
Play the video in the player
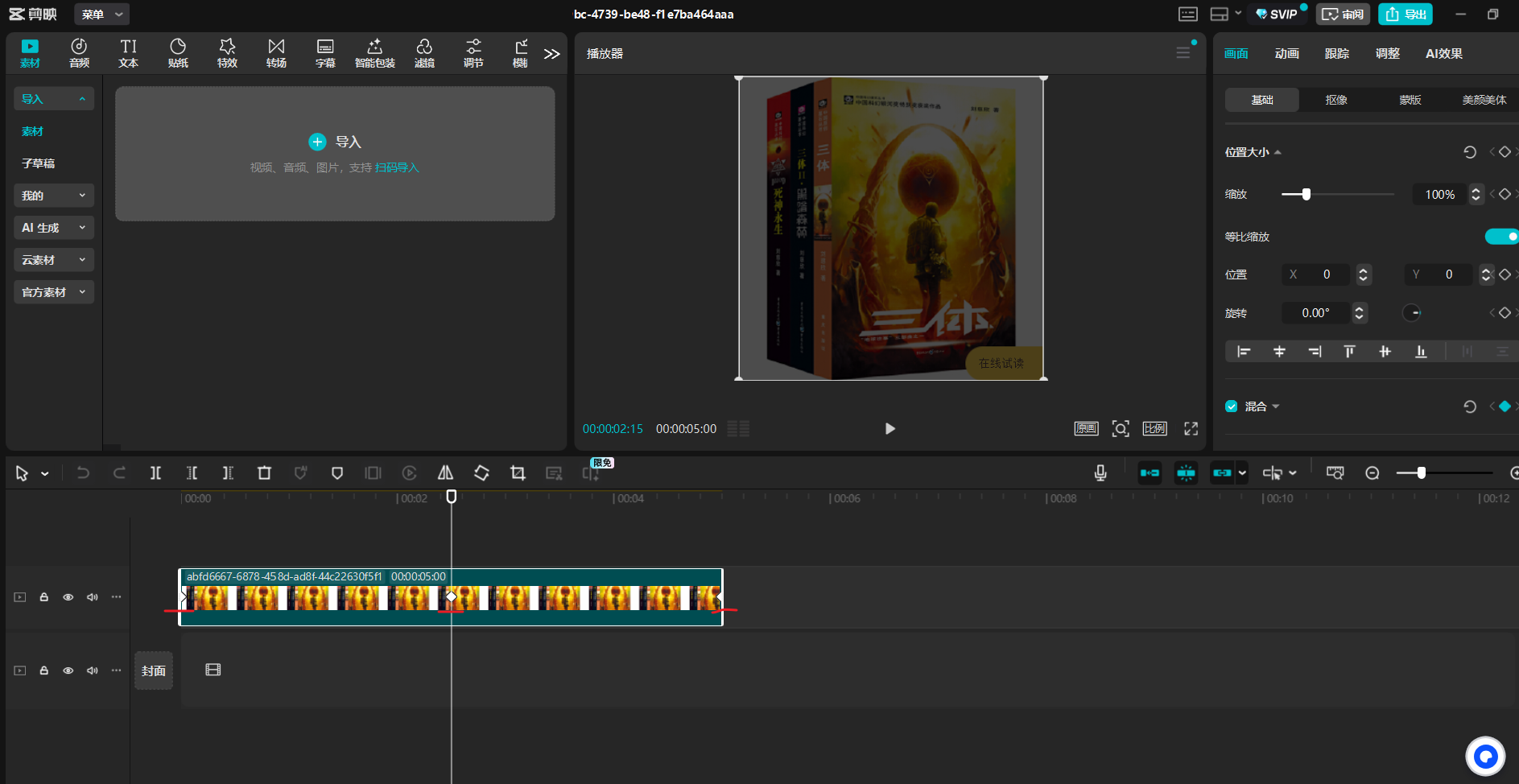pos(890,429)
